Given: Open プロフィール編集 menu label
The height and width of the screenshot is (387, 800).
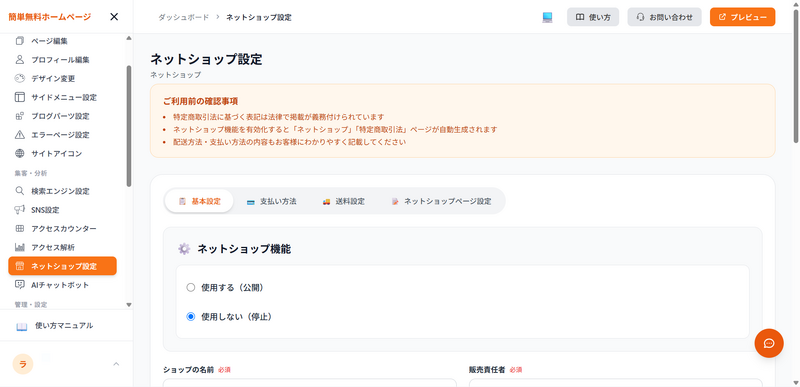Looking at the screenshot, I should pyautogui.click(x=60, y=60).
